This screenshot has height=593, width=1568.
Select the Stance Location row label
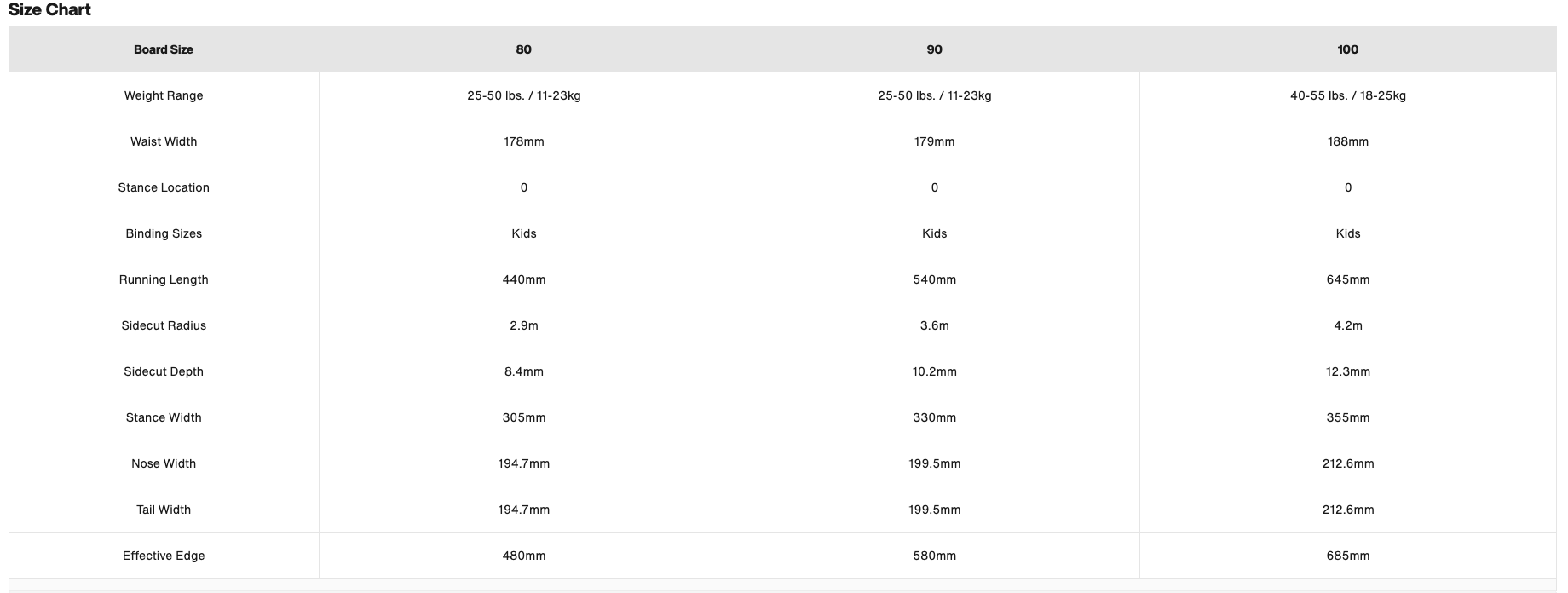164,187
